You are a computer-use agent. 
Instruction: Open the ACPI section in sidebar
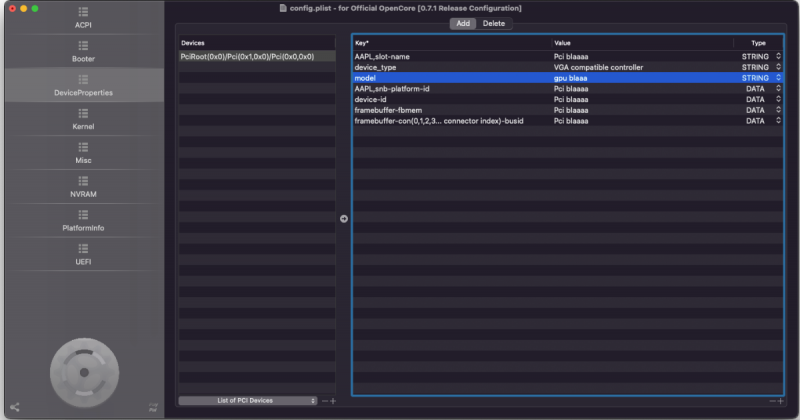(x=83, y=18)
